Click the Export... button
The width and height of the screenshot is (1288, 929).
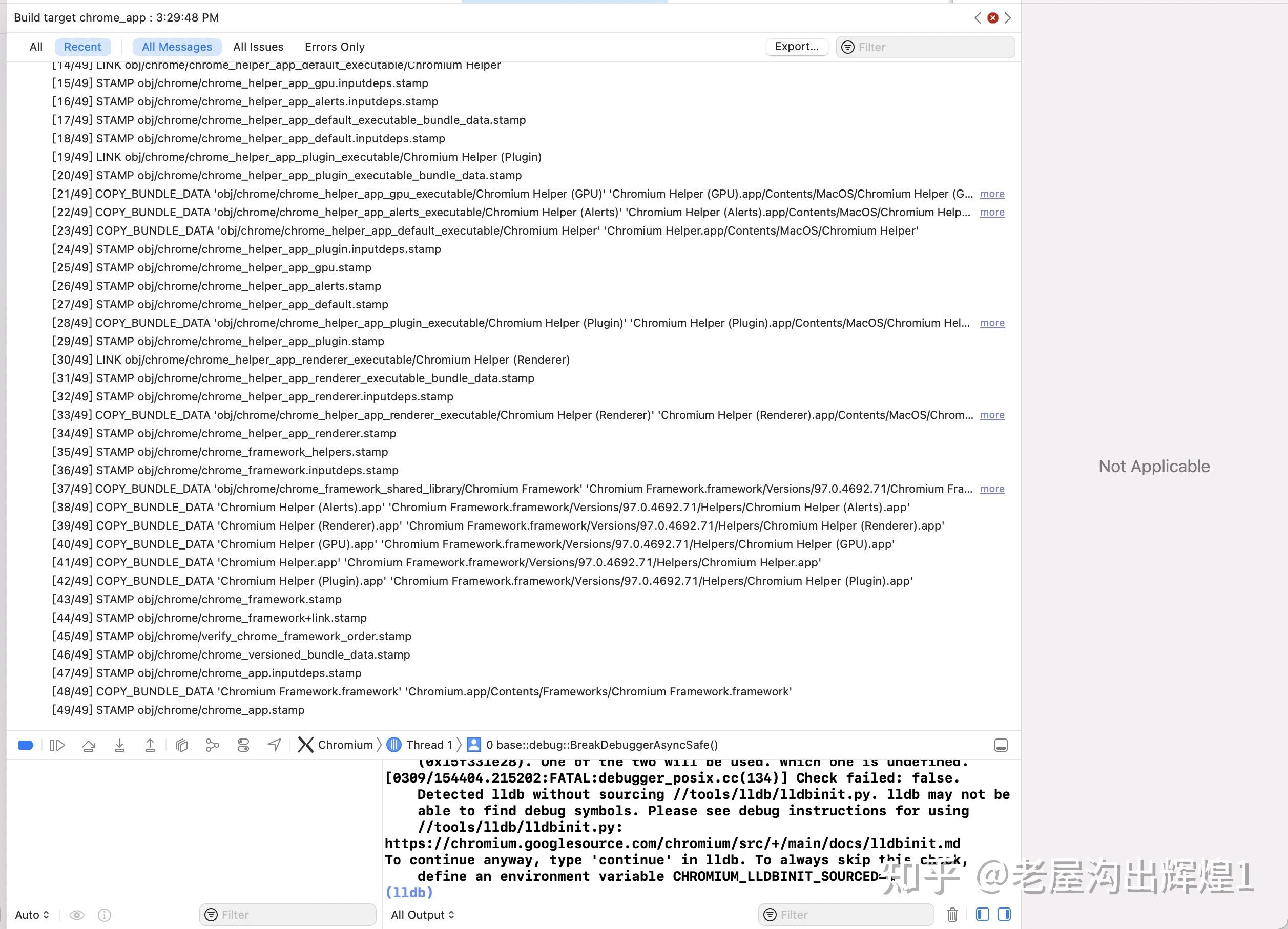coord(797,47)
